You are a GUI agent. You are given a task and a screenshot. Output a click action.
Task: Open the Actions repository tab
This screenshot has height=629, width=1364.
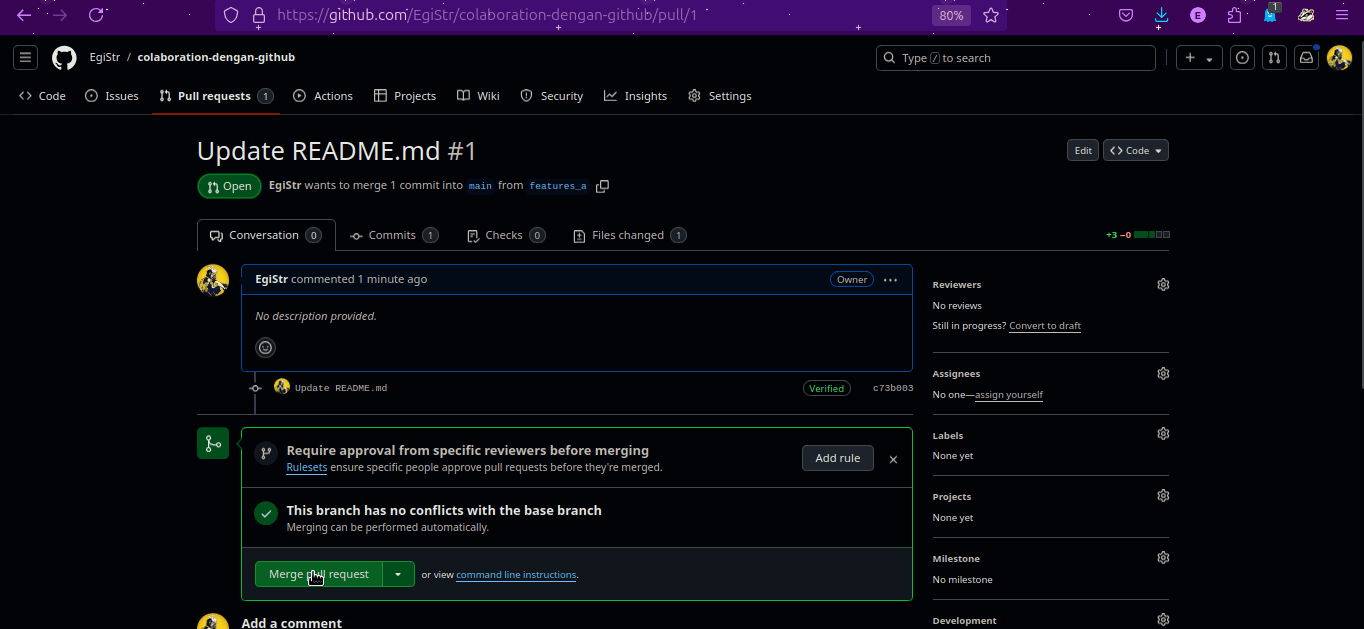point(323,96)
